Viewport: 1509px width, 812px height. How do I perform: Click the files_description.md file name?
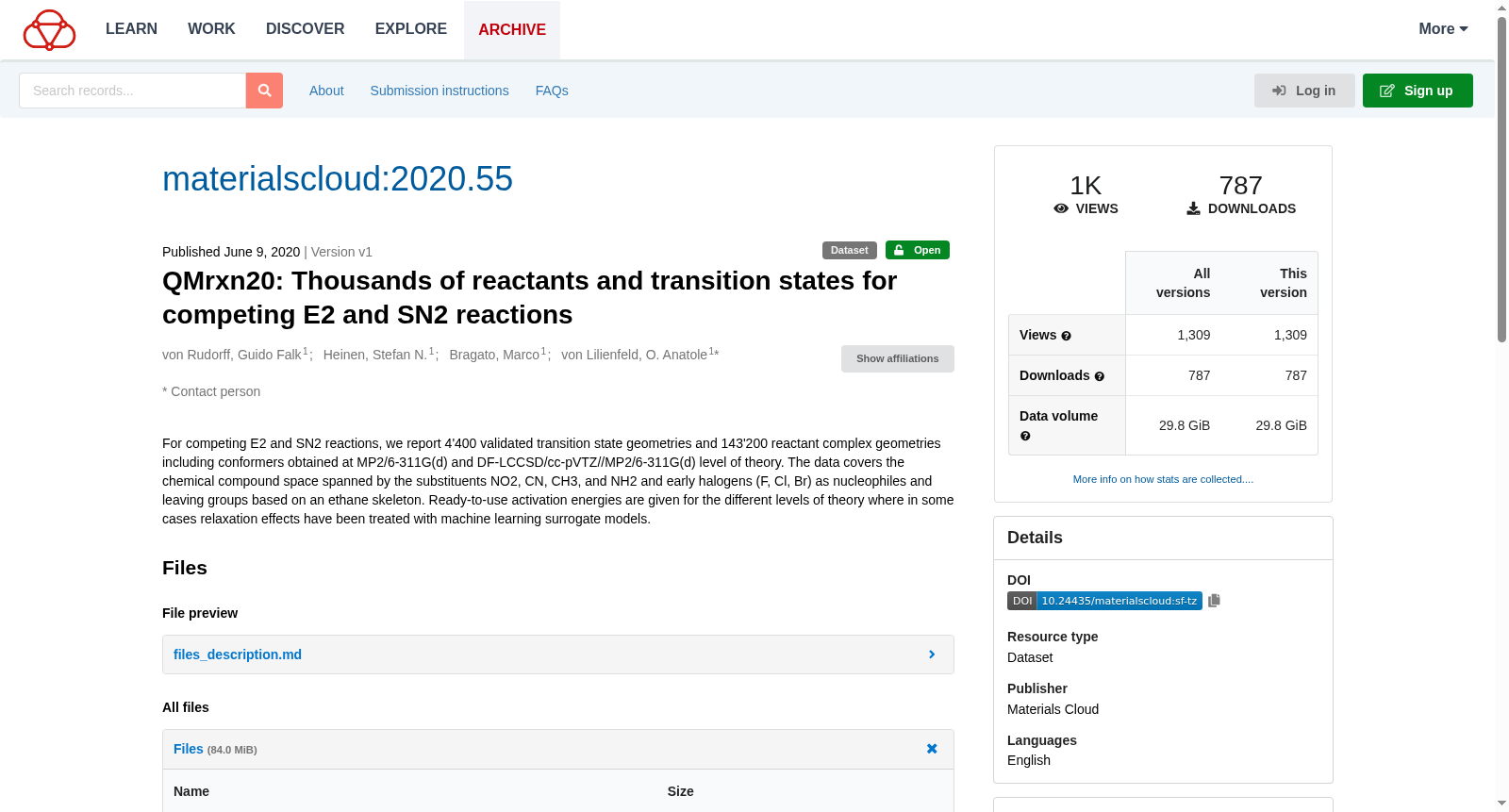click(x=238, y=655)
